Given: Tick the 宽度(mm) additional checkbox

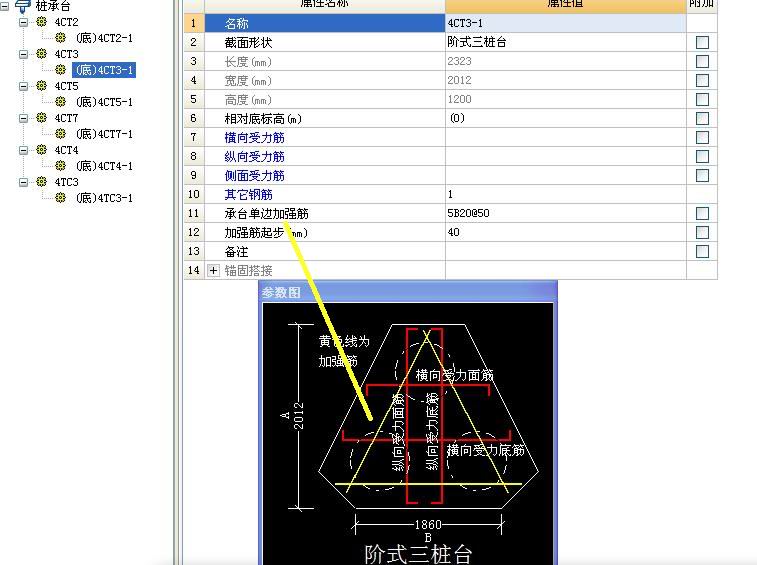Looking at the screenshot, I should (702, 80).
